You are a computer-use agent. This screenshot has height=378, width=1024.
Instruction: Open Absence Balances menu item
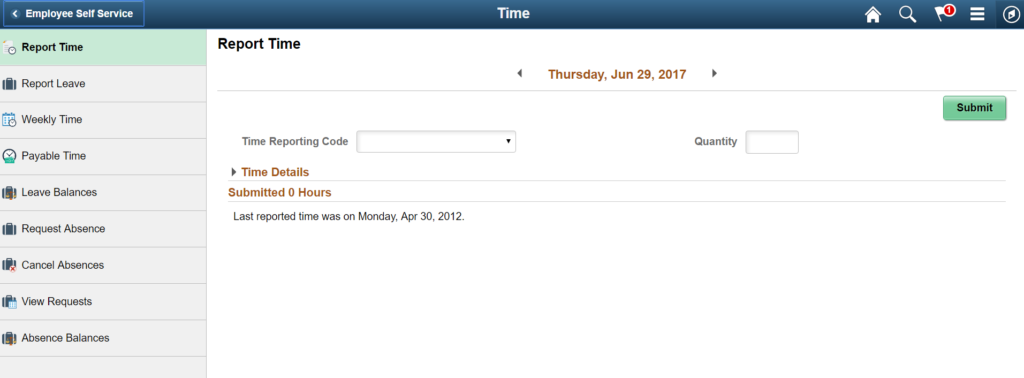point(103,338)
